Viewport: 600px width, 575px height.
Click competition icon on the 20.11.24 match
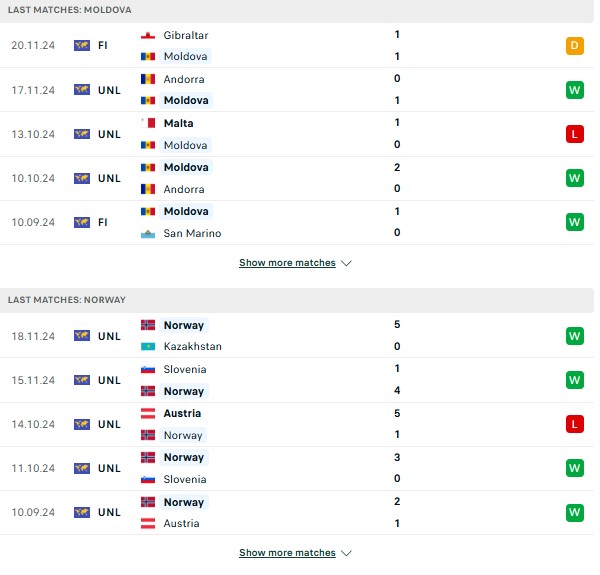82,46
